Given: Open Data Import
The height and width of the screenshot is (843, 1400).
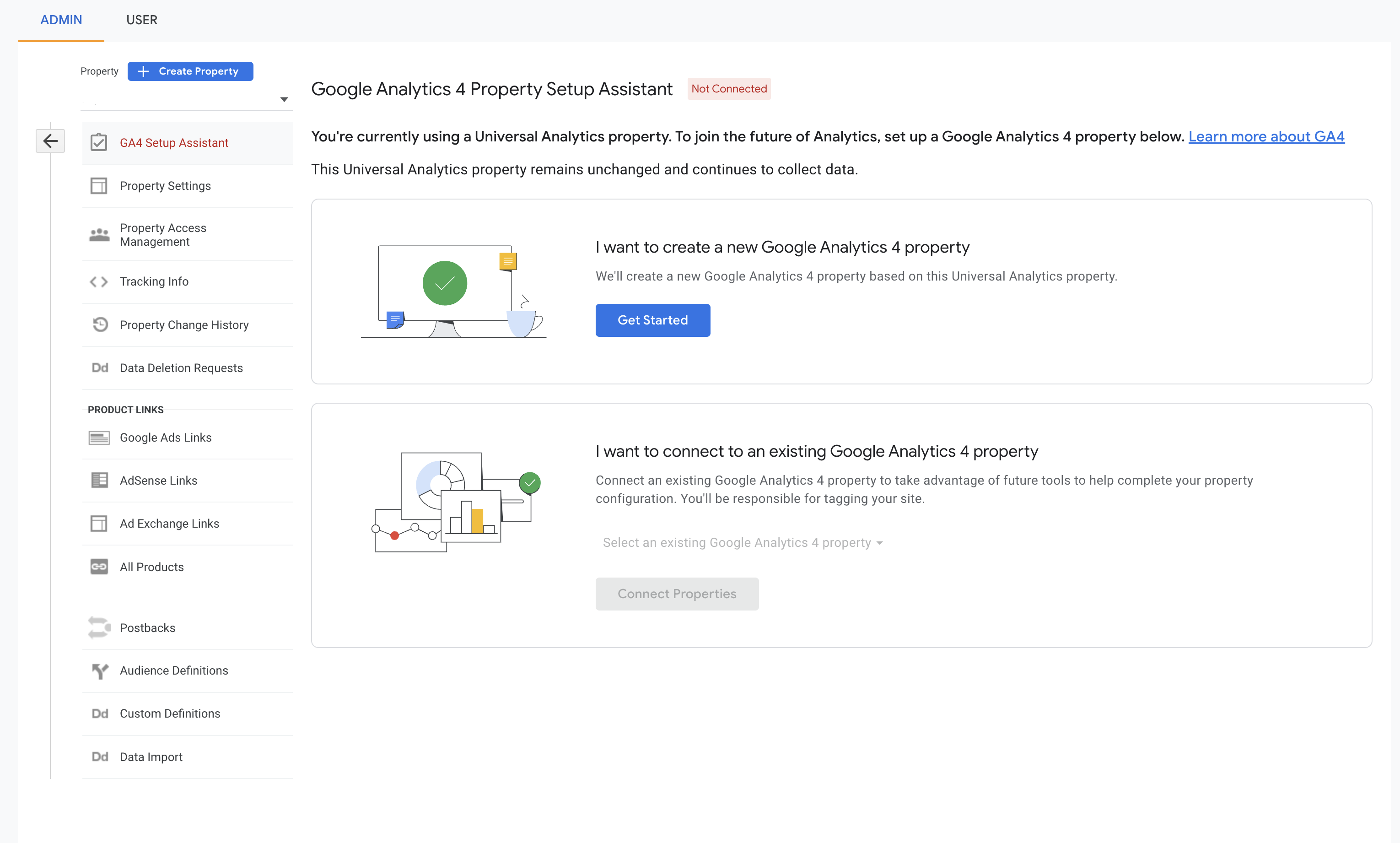Looking at the screenshot, I should [x=187, y=757].
